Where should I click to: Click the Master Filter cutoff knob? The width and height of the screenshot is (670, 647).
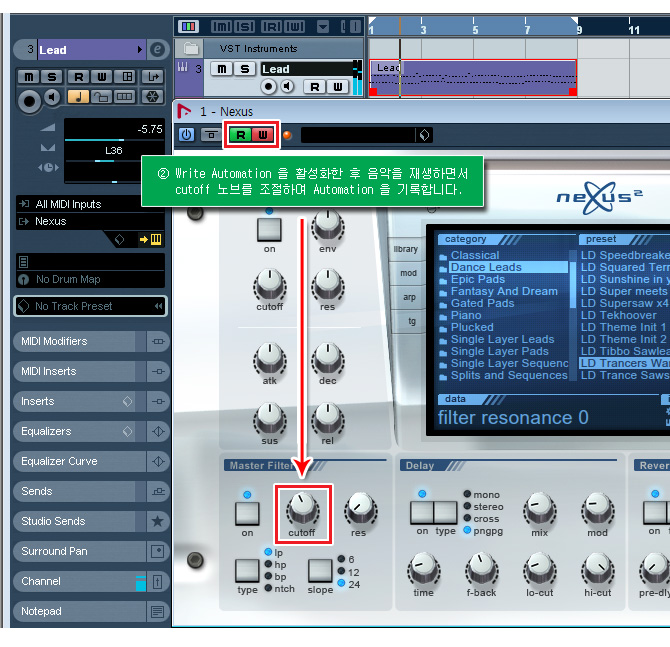tap(303, 509)
